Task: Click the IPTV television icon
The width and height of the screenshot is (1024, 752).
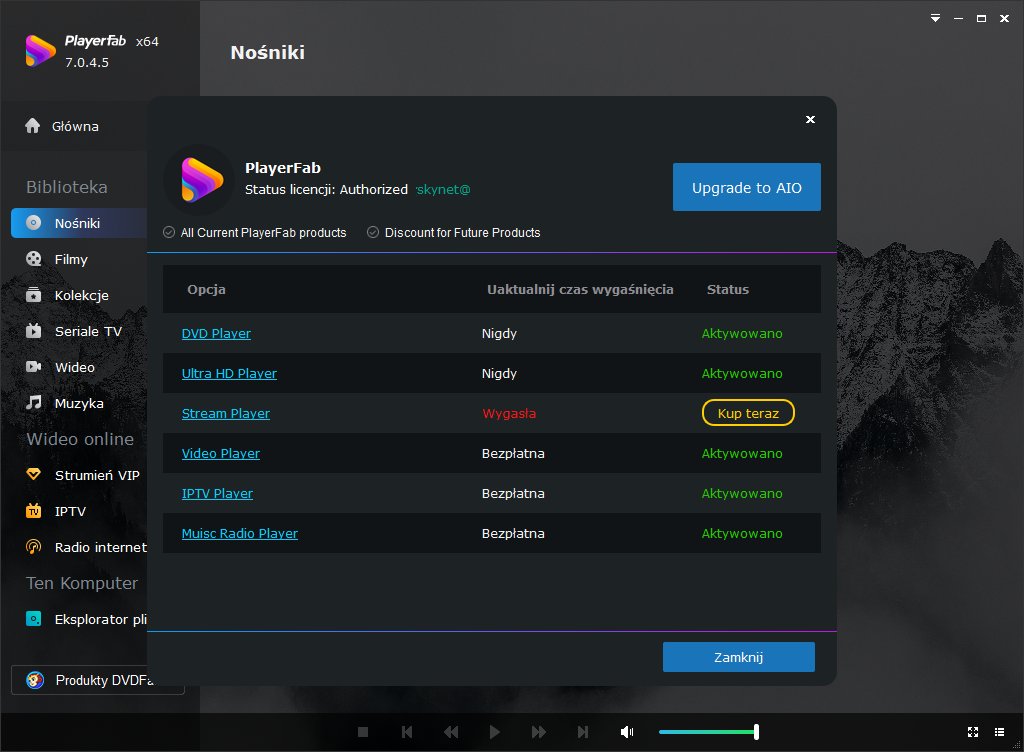Action: [33, 510]
